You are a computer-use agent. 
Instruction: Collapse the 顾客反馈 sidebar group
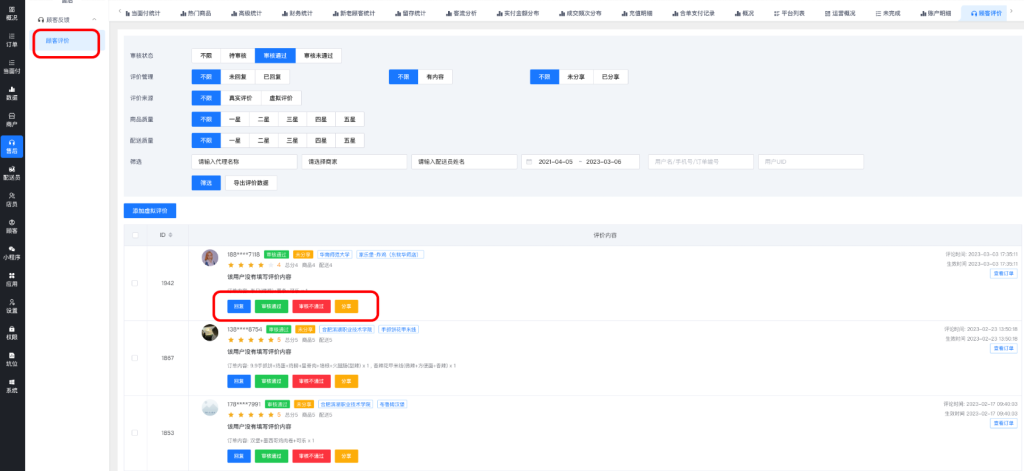93,19
